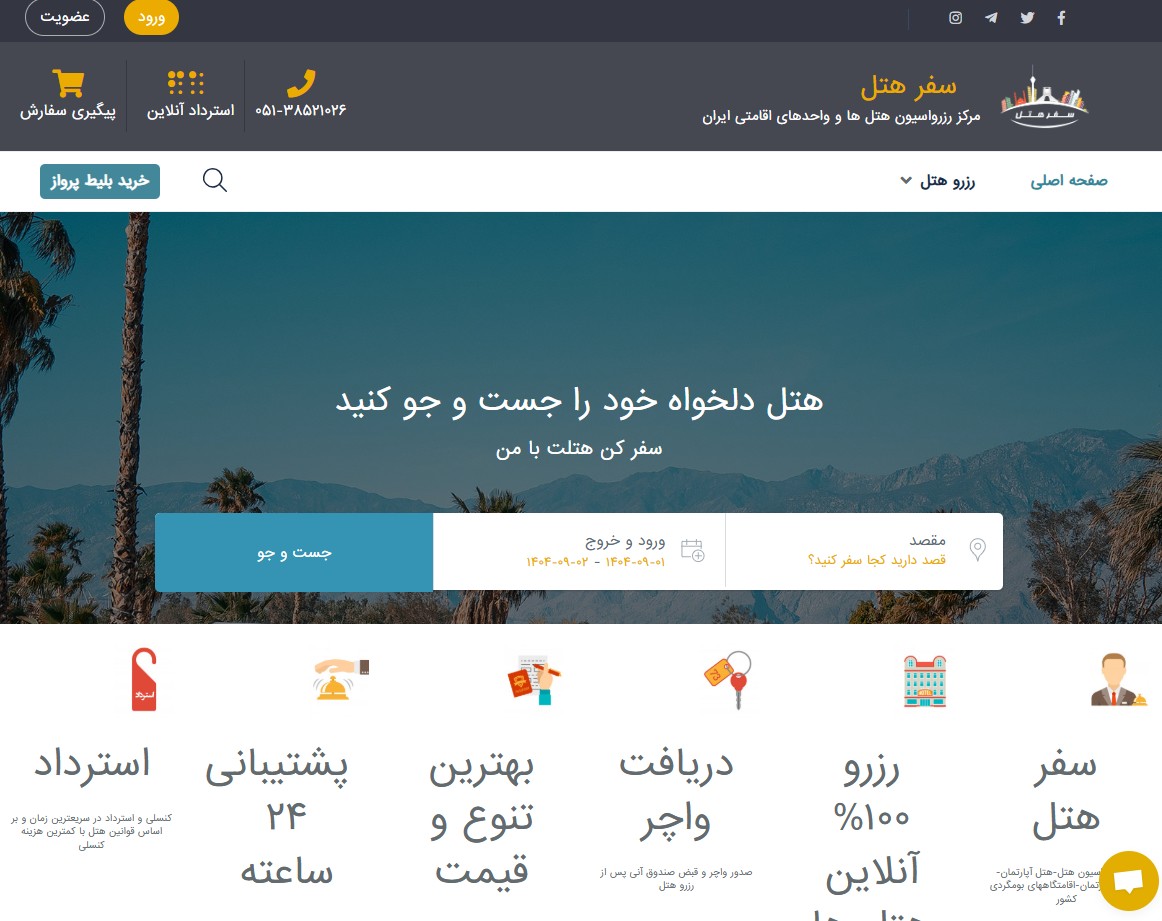This screenshot has height=921, width=1162.
Task: Open the Facebook social icon
Action: click(1061, 18)
